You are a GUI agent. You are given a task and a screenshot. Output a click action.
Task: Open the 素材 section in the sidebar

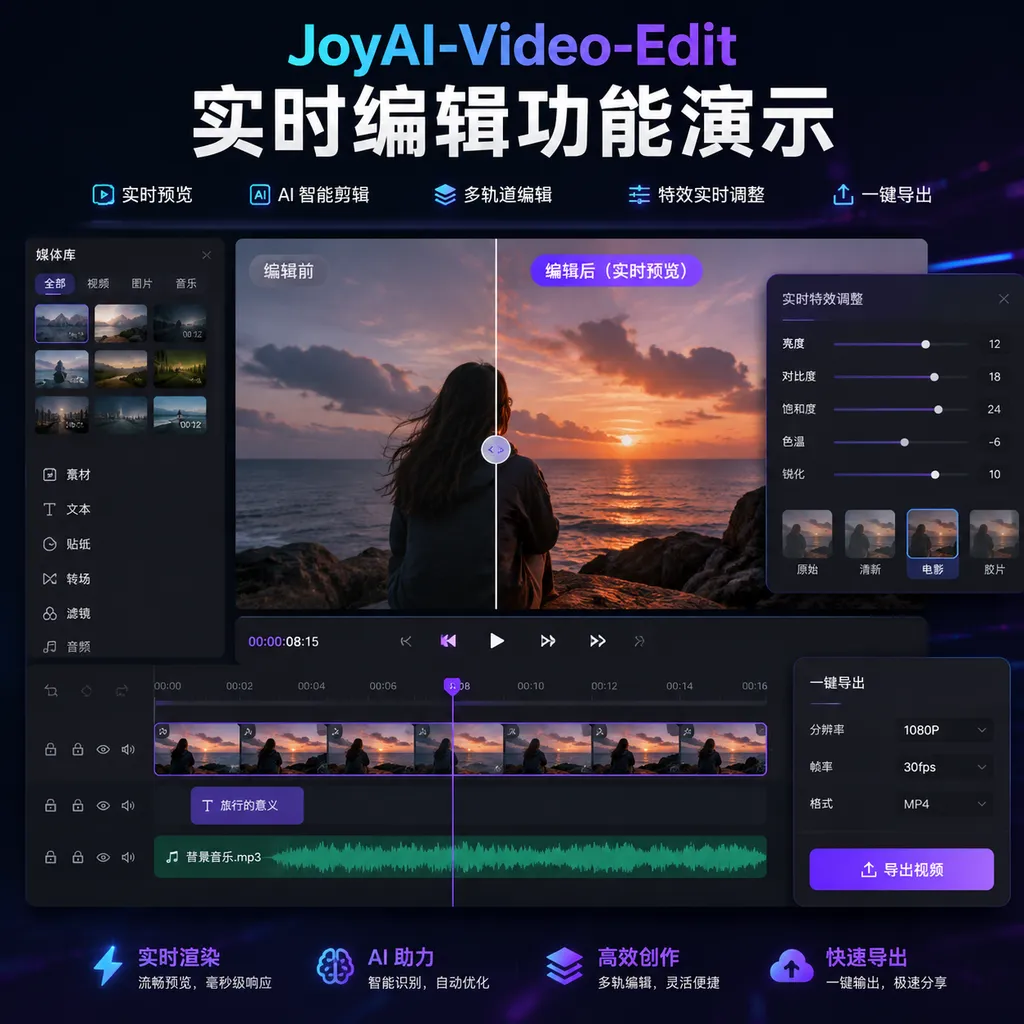(66, 475)
